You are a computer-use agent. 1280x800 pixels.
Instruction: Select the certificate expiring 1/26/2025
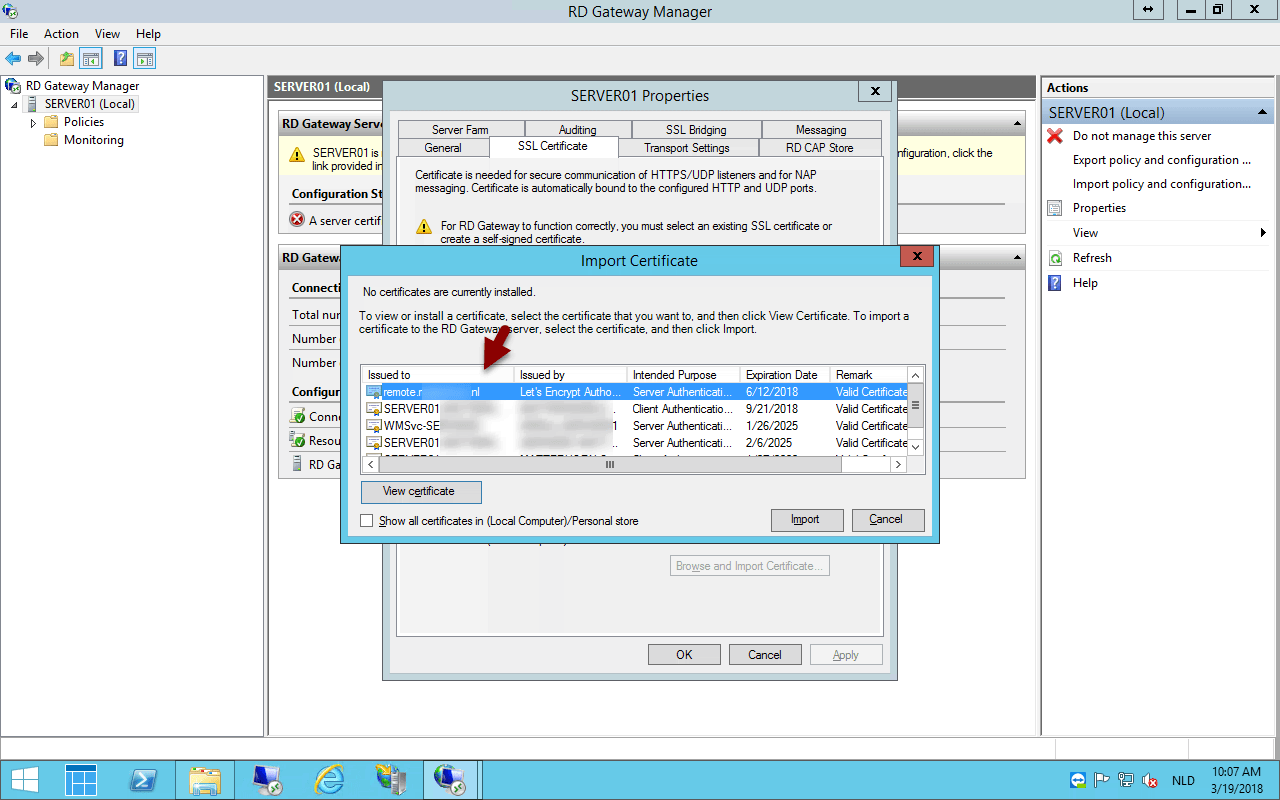click(636, 426)
